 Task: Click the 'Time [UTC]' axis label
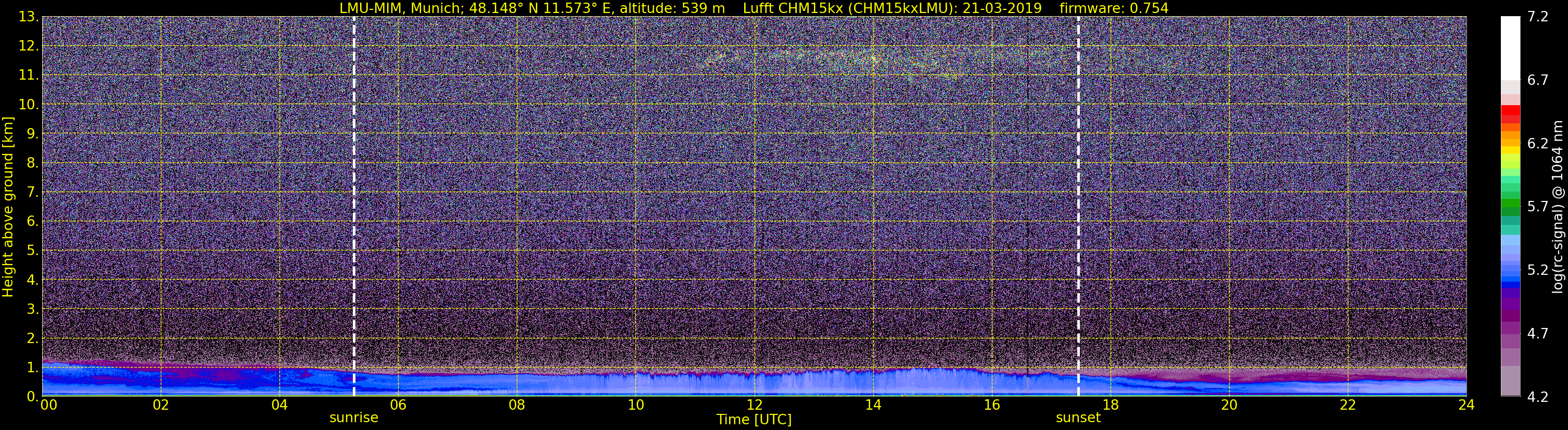point(754,420)
